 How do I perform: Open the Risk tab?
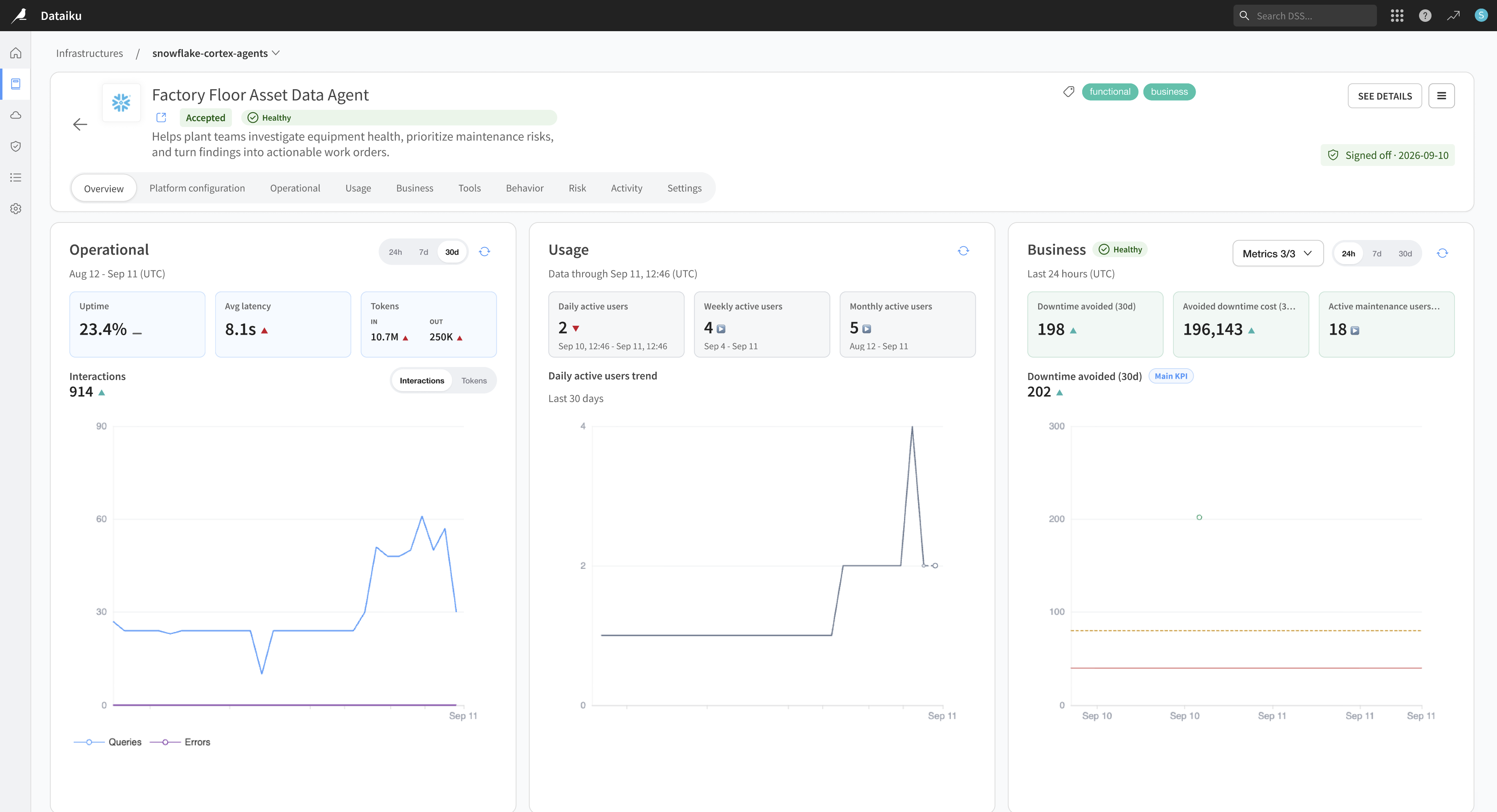(x=577, y=187)
